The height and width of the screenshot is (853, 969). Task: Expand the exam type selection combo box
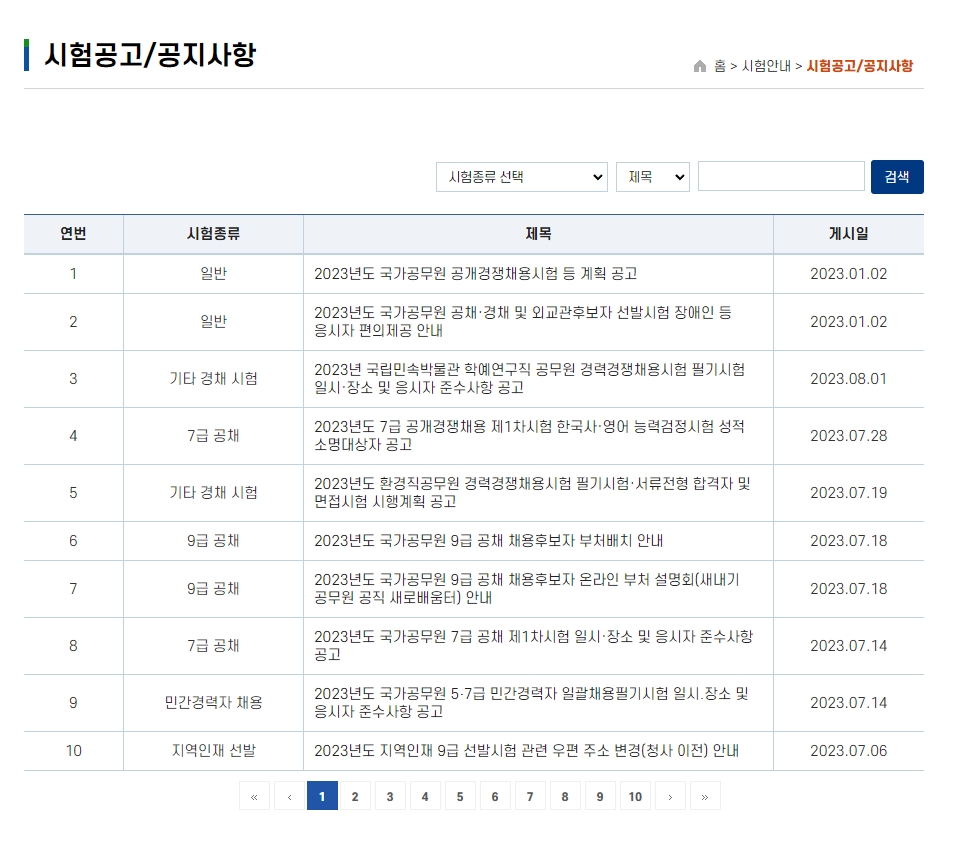click(521, 176)
